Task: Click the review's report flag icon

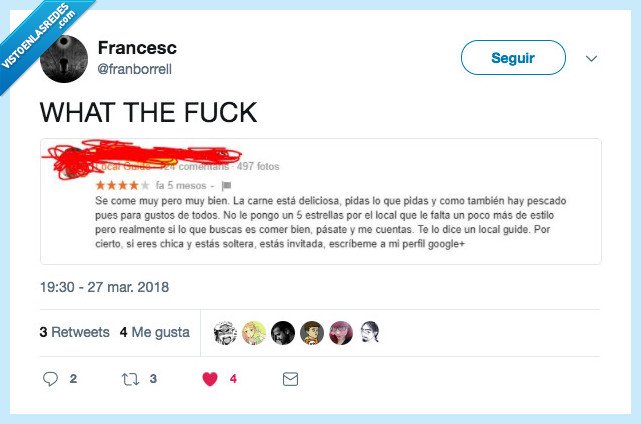Action: coord(226,186)
